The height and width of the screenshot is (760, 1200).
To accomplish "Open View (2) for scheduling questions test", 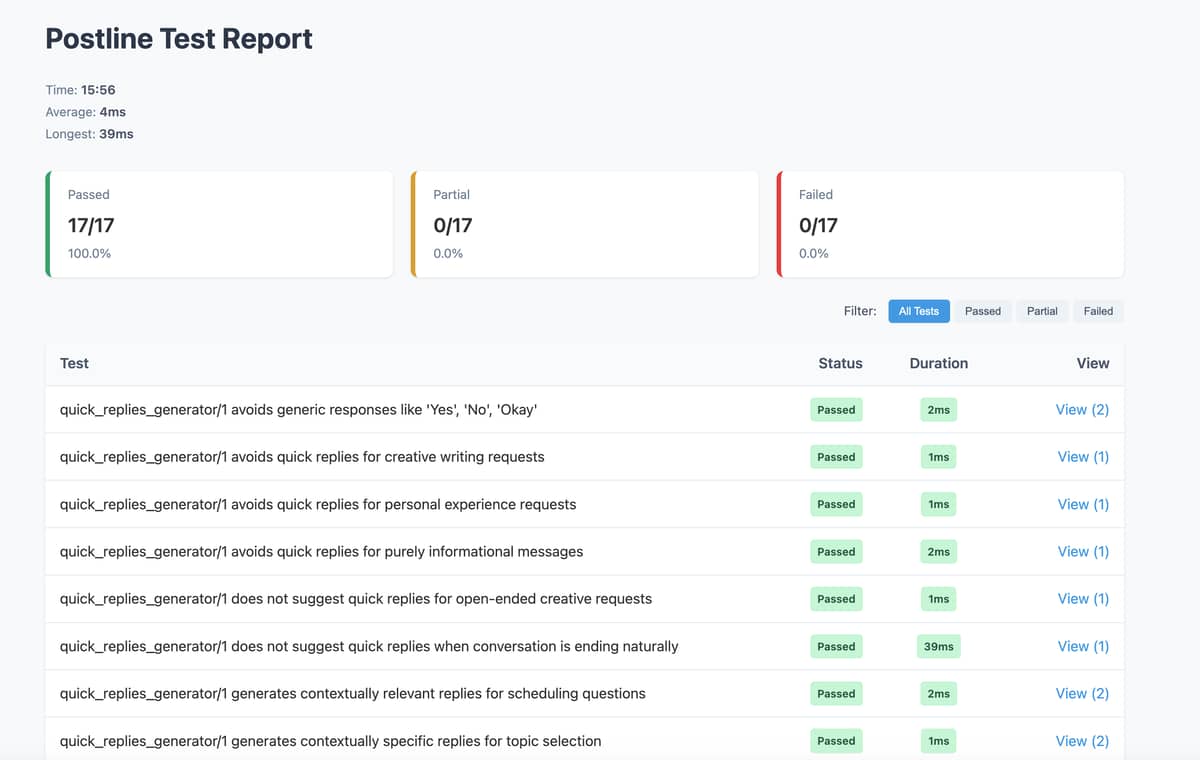I will pos(1082,693).
